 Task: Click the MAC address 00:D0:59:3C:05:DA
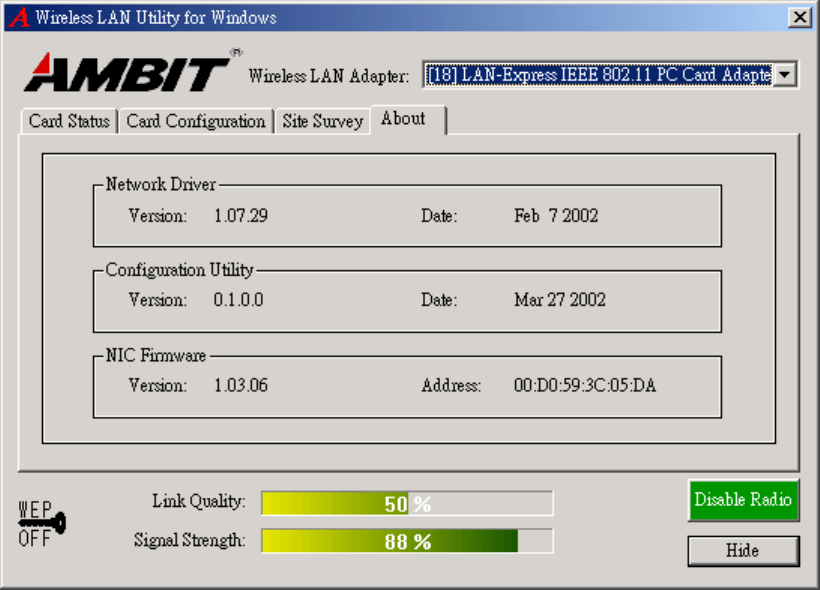click(585, 385)
